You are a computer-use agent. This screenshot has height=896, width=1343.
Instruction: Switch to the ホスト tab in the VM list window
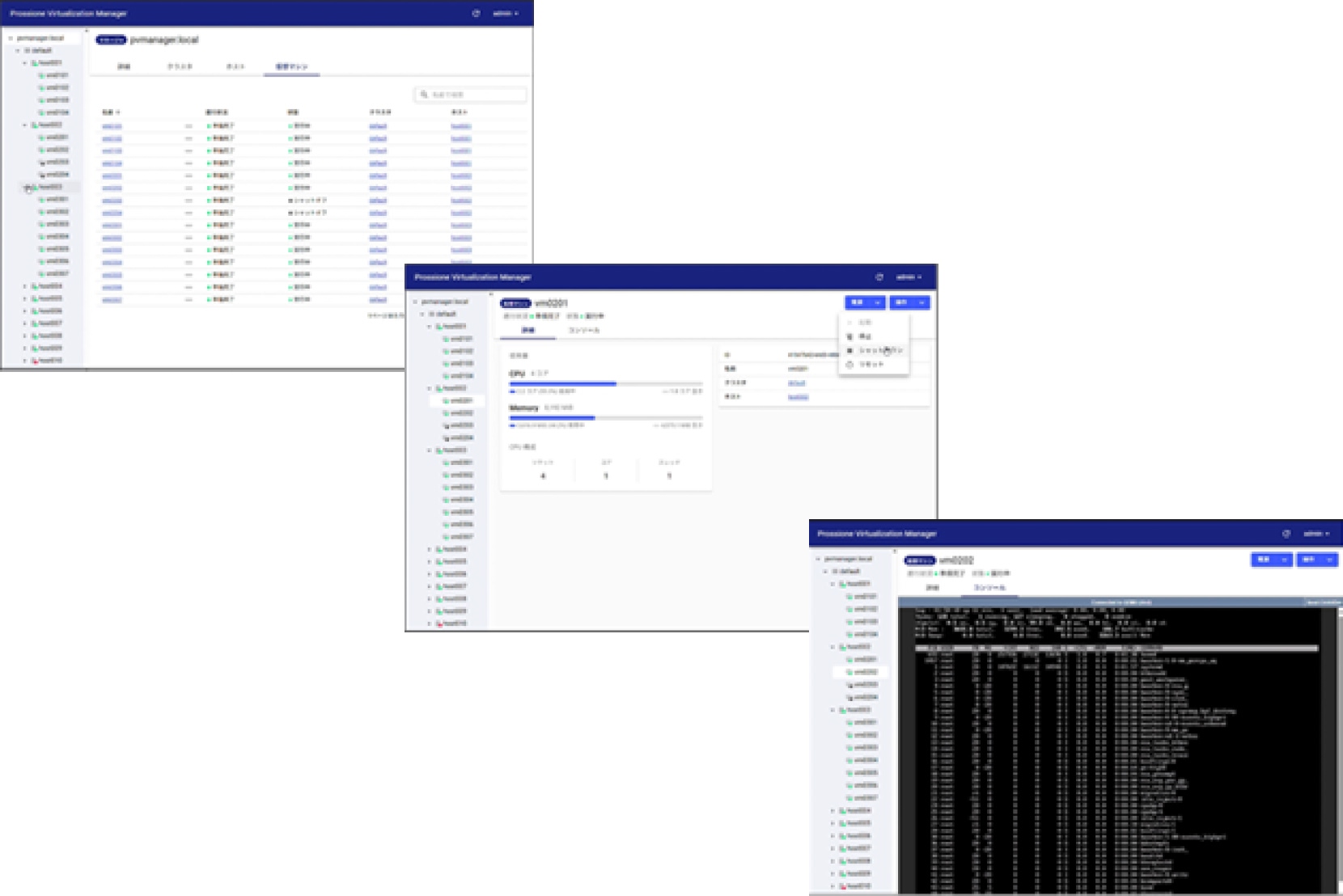pyautogui.click(x=235, y=66)
